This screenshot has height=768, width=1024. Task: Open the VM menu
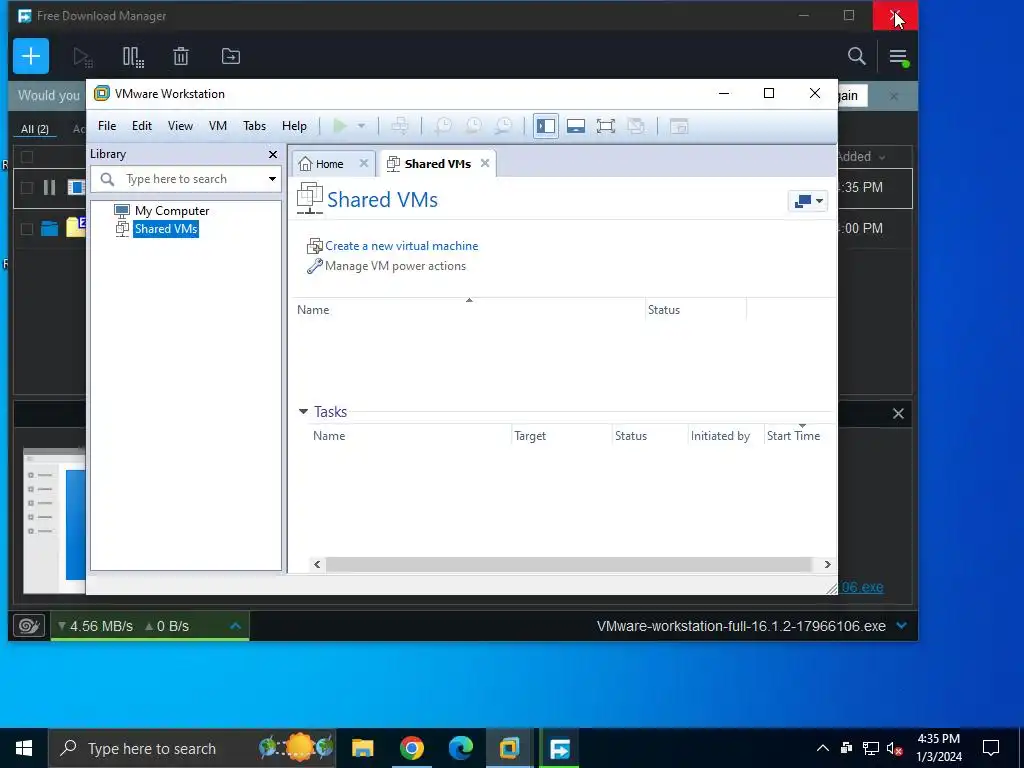pos(218,126)
